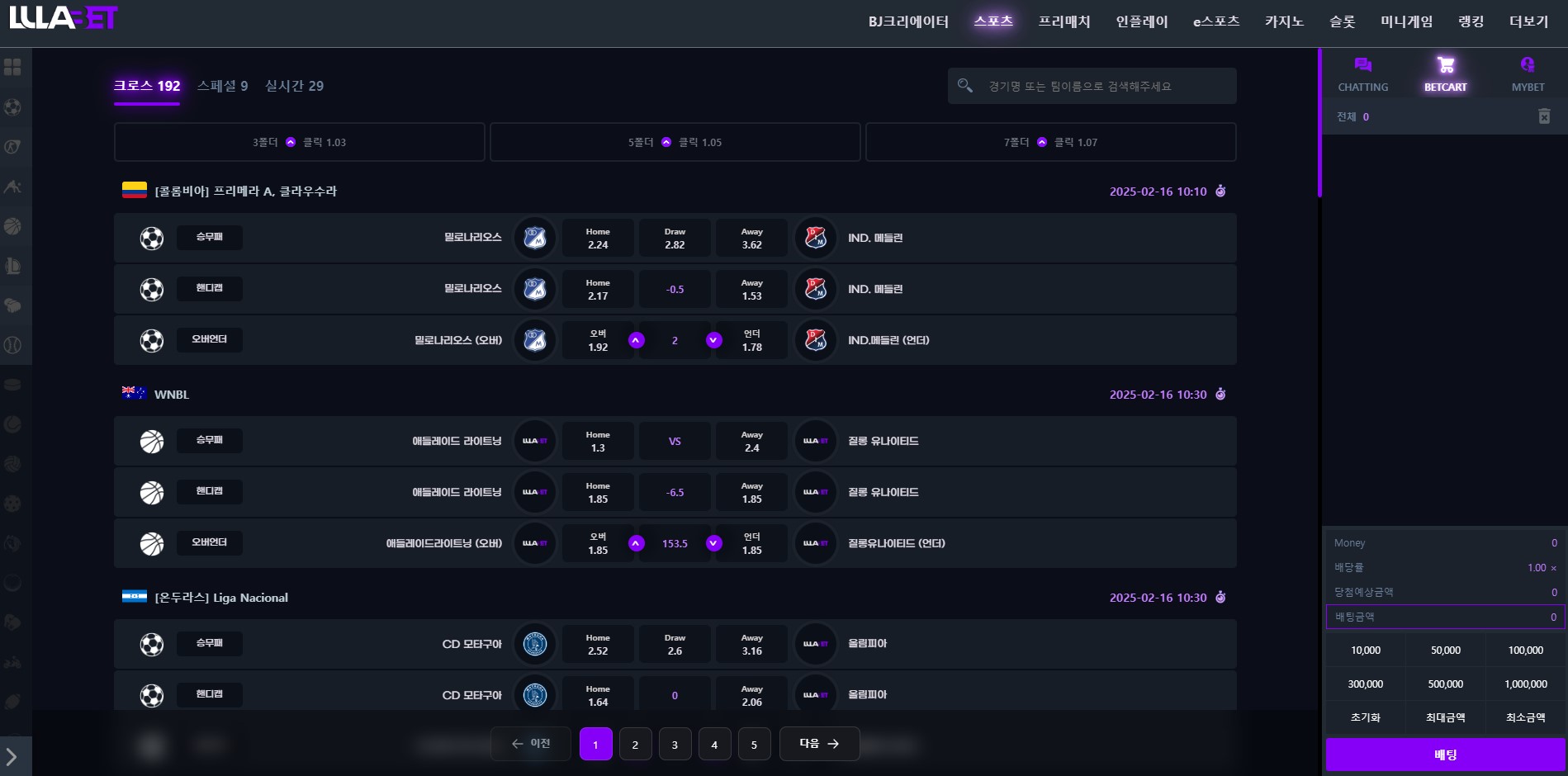The height and width of the screenshot is (776, 1568).
Task: Lower the soccer over/under line from 2
Action: (714, 340)
